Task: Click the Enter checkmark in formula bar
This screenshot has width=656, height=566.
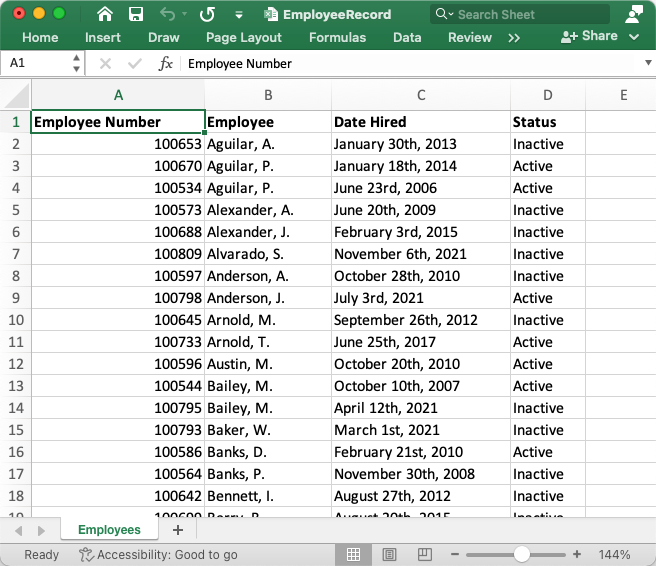Action: 135,64
